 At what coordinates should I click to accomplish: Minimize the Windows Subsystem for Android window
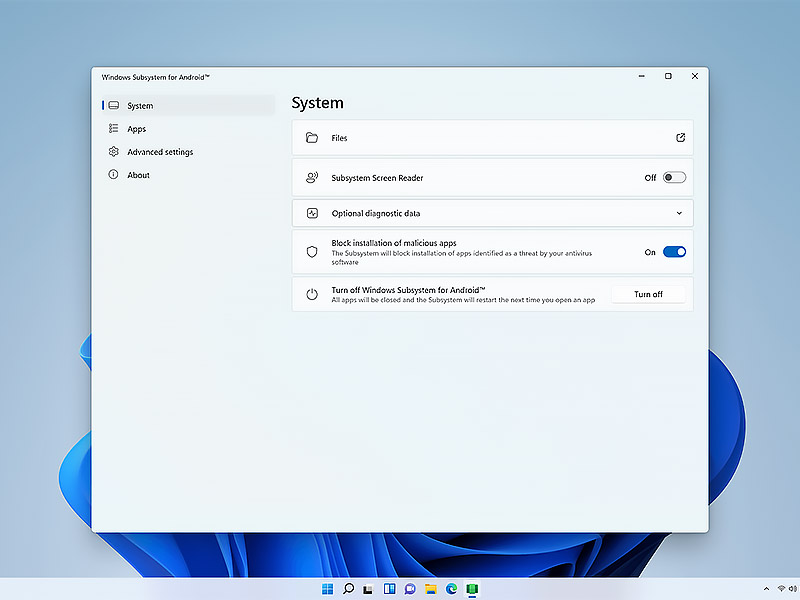coord(641,76)
